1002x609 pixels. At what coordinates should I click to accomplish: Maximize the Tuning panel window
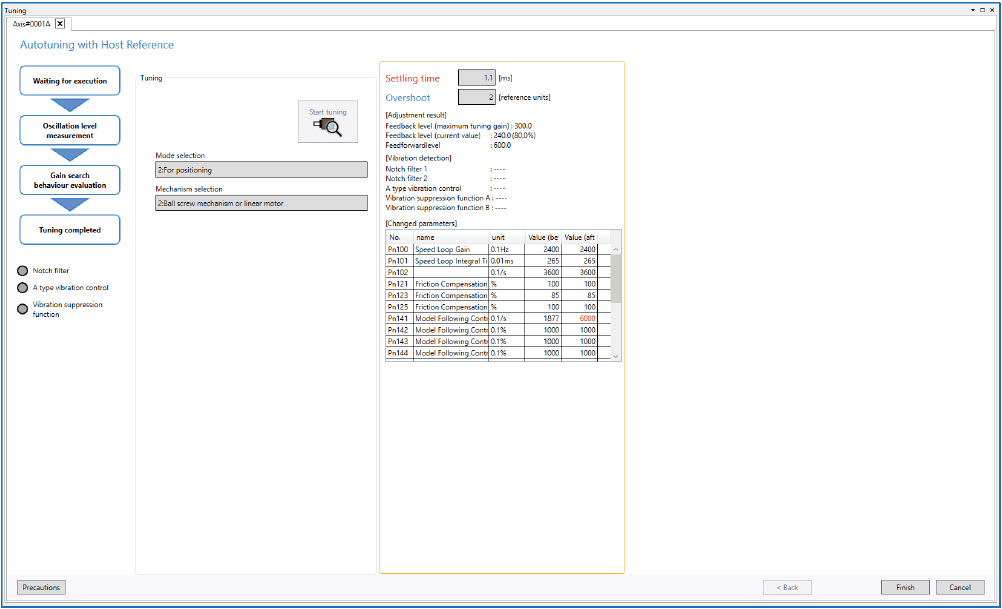(981, 9)
